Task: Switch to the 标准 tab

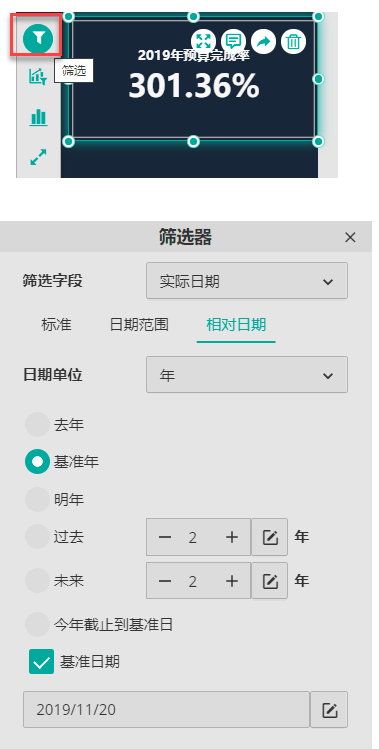Action: 56,325
